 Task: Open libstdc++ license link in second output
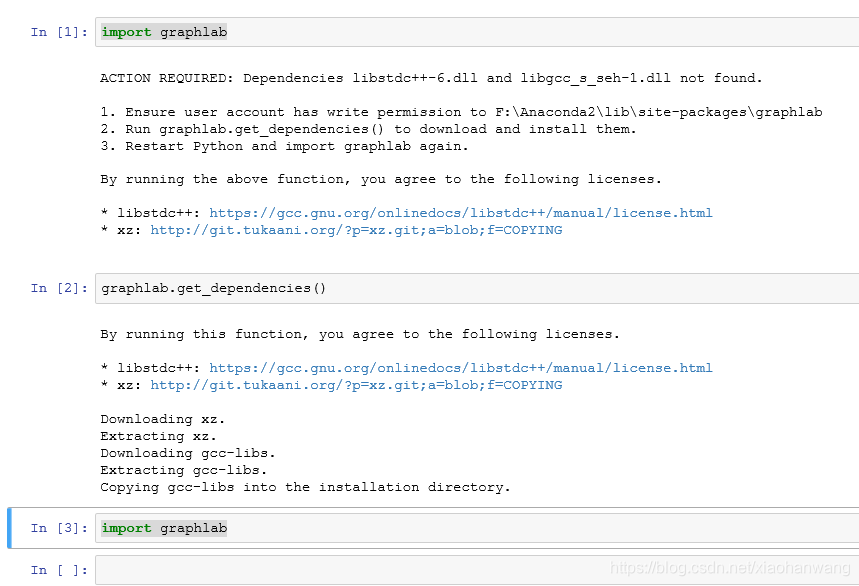pyautogui.click(x=461, y=368)
